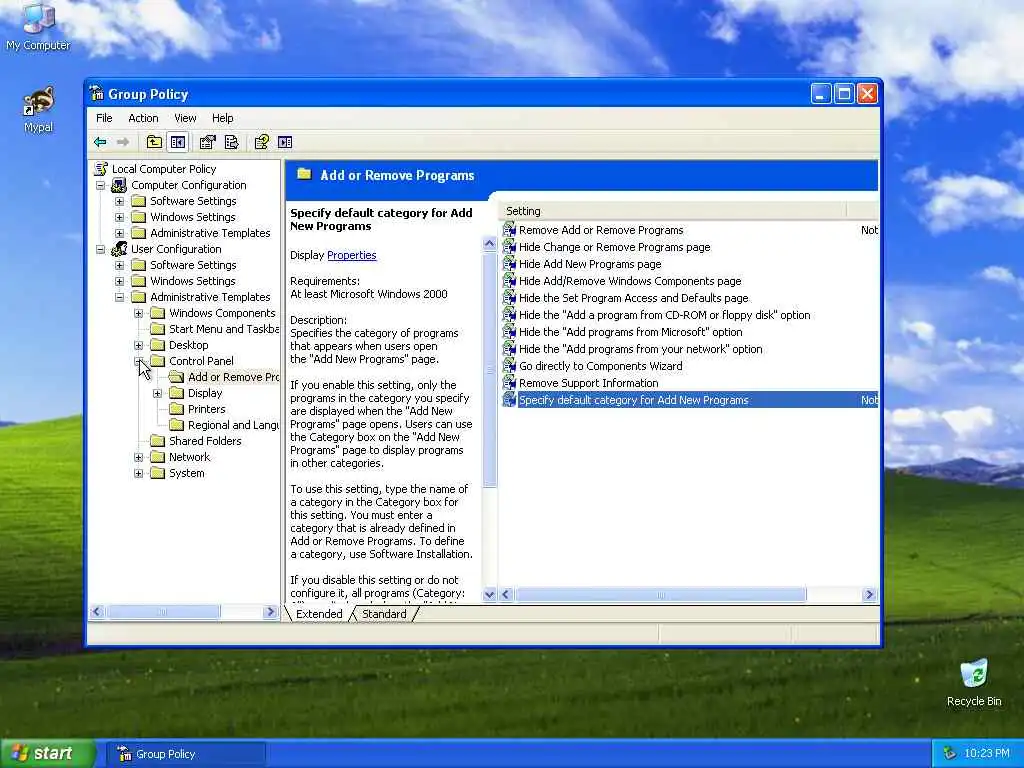Click the greyed Forward arrow toolbar icon
The height and width of the screenshot is (768, 1024).
(x=123, y=142)
